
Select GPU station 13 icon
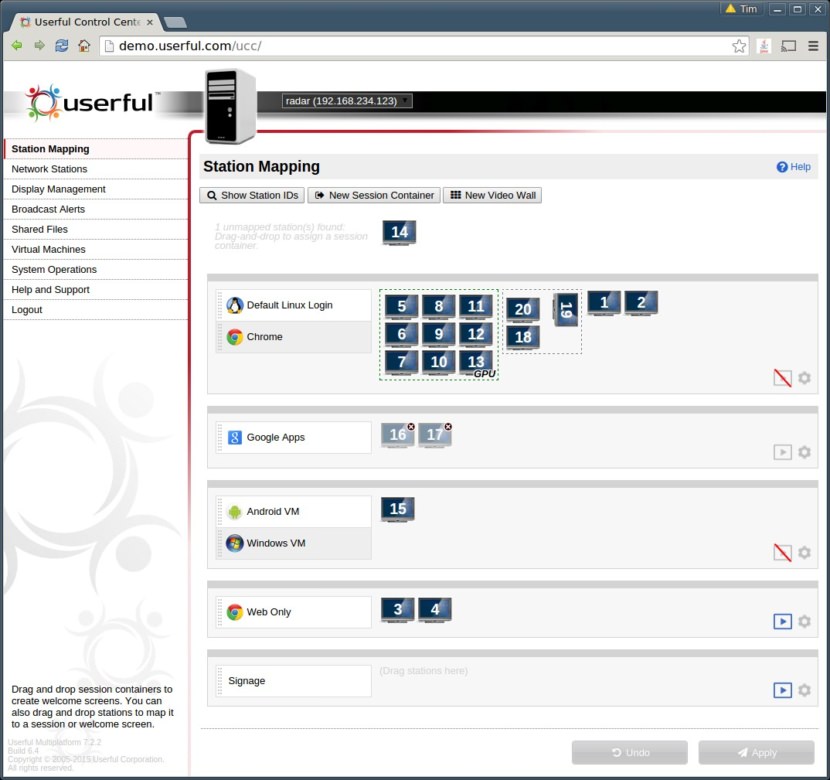point(475,362)
